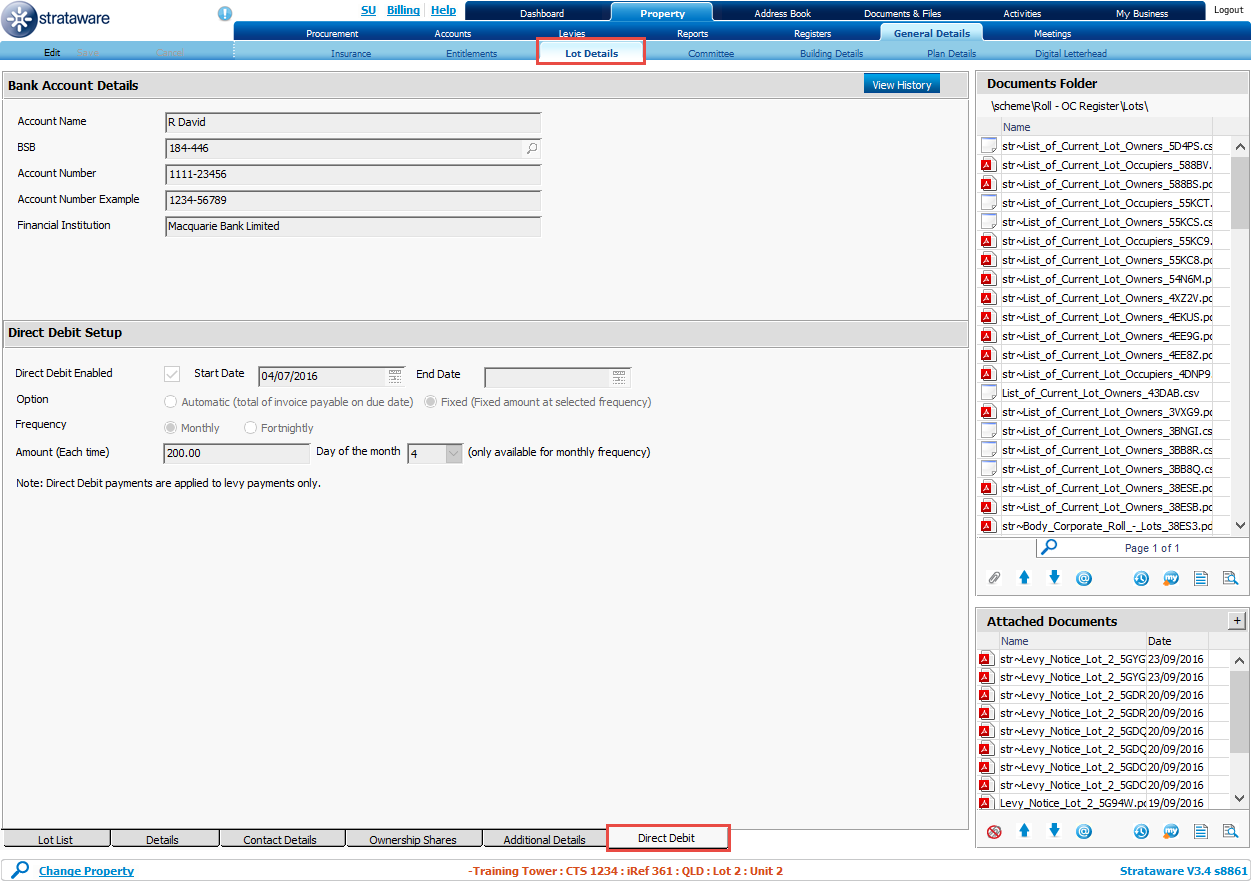Open the End Date calendar picker
Screen dimensions: 1252x881
pos(620,376)
